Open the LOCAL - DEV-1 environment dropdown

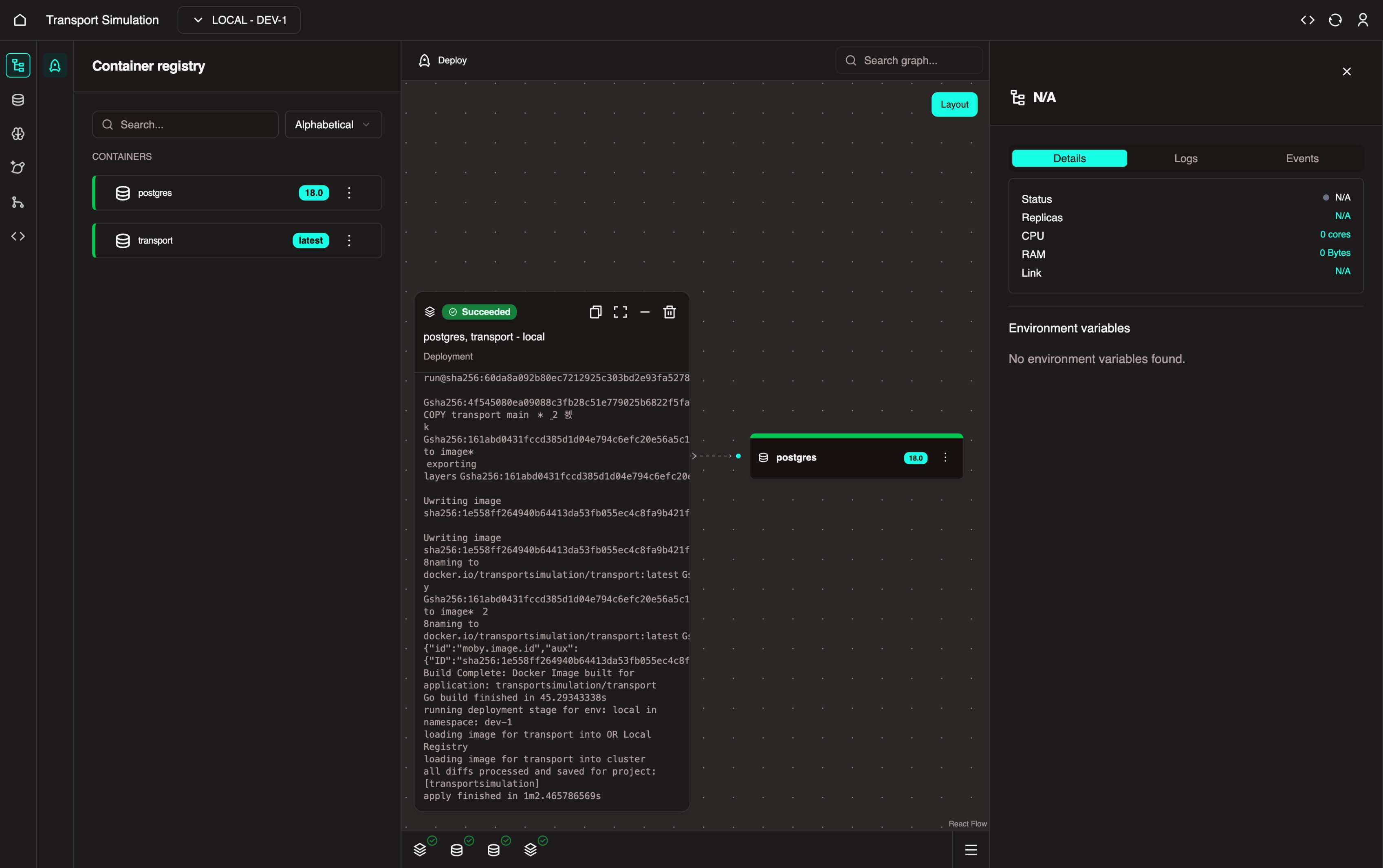point(239,20)
